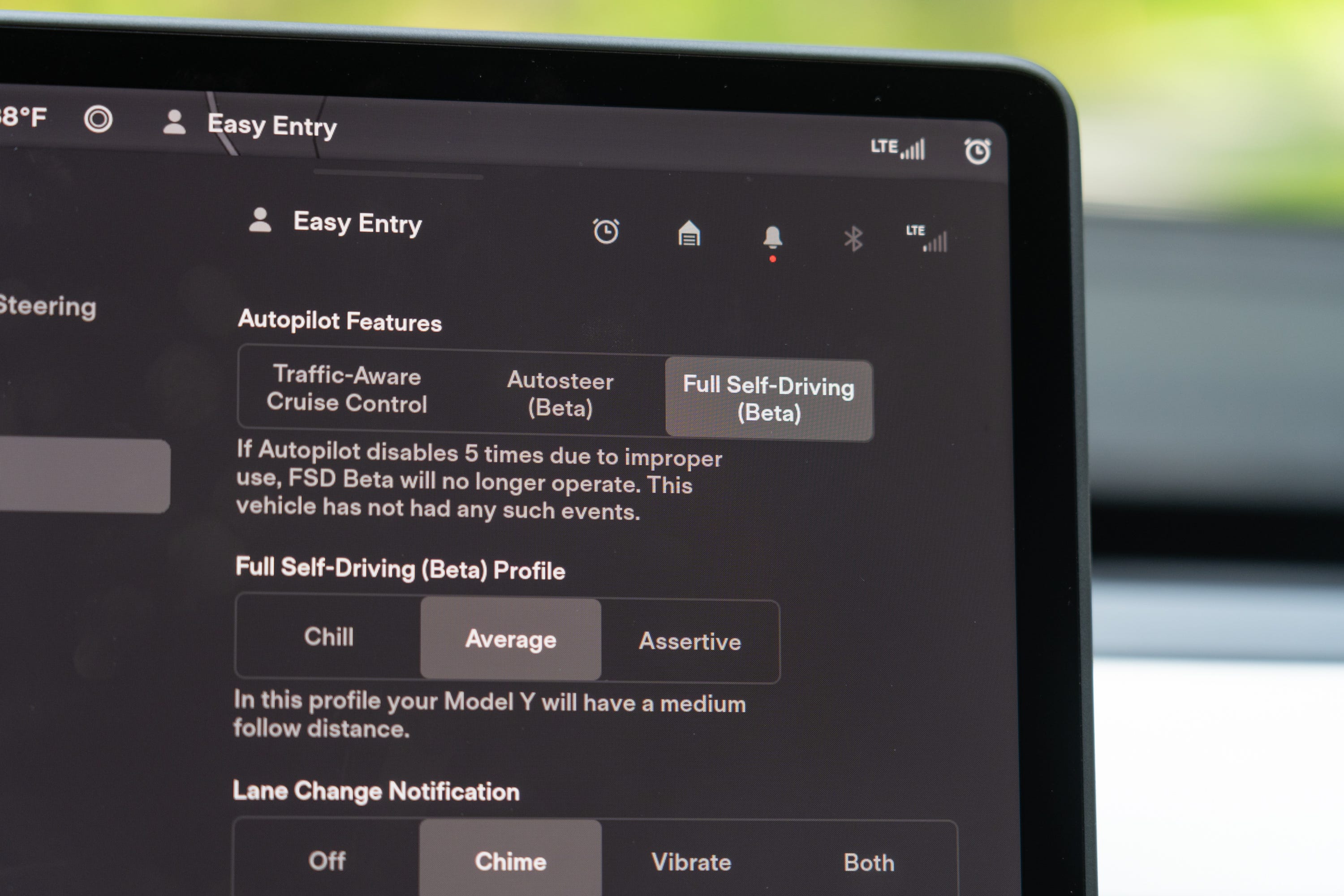1344x896 pixels.
Task: Open the Easy Entry profile icon
Action: point(170,125)
